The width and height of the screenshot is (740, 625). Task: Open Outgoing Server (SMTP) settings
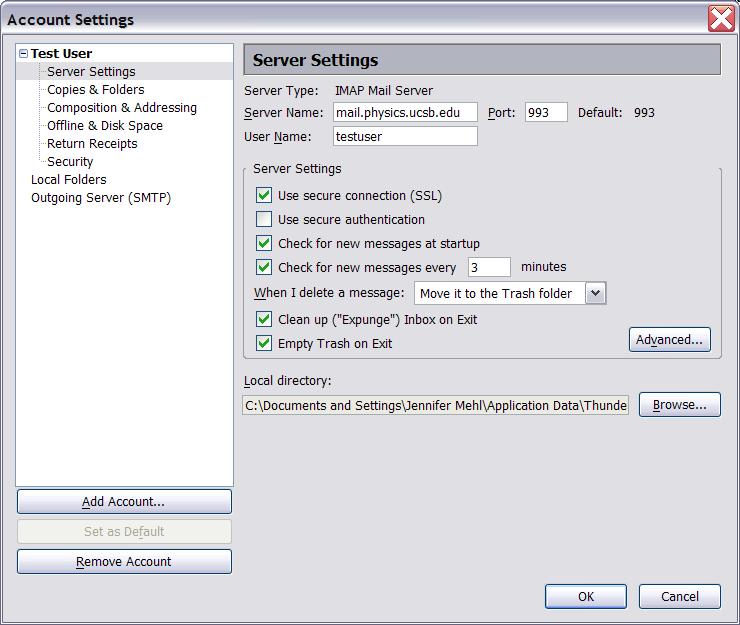pos(100,197)
